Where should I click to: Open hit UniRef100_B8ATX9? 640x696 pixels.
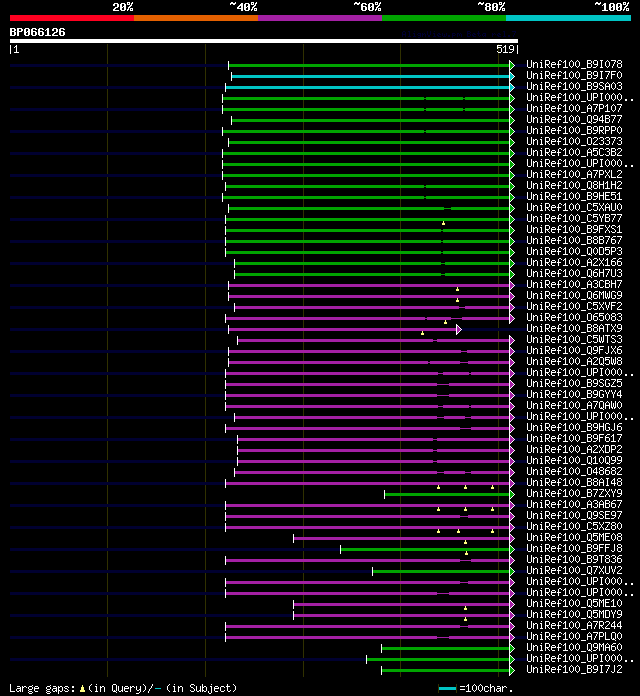(x=574, y=328)
